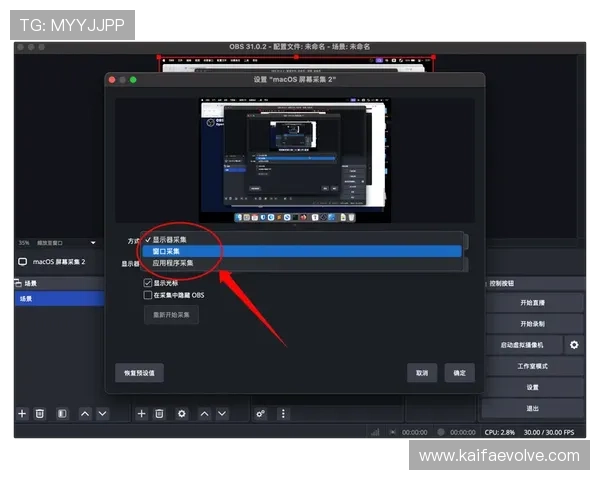Pick the 显示器采集 option
The image size is (600, 480).
pyautogui.click(x=170, y=240)
